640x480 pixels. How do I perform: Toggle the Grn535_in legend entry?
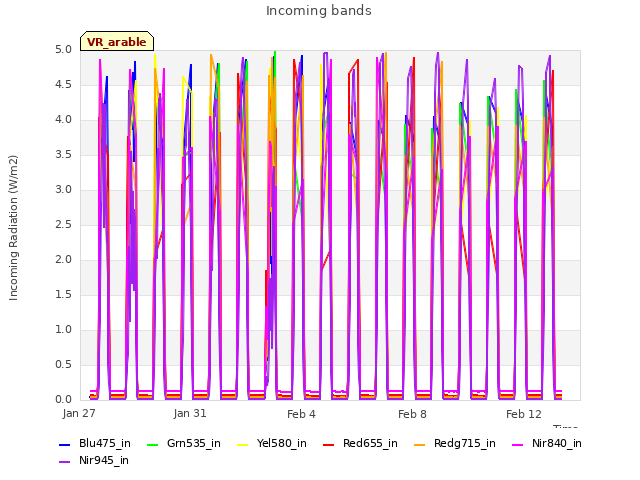pyautogui.click(x=184, y=443)
